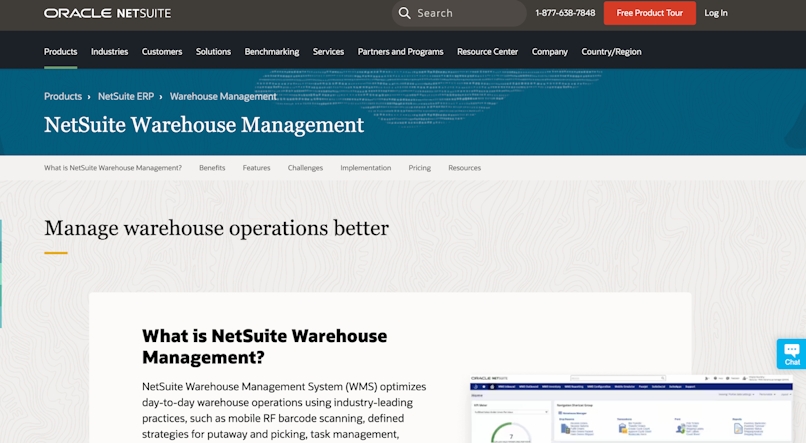Jump to the Pricing section
The image size is (806, 443).
(419, 168)
